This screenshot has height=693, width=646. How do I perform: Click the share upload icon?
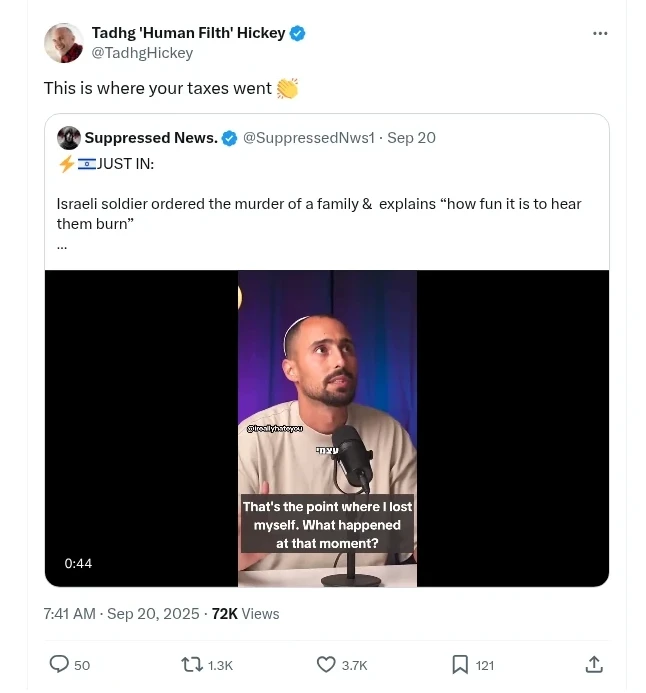(593, 664)
